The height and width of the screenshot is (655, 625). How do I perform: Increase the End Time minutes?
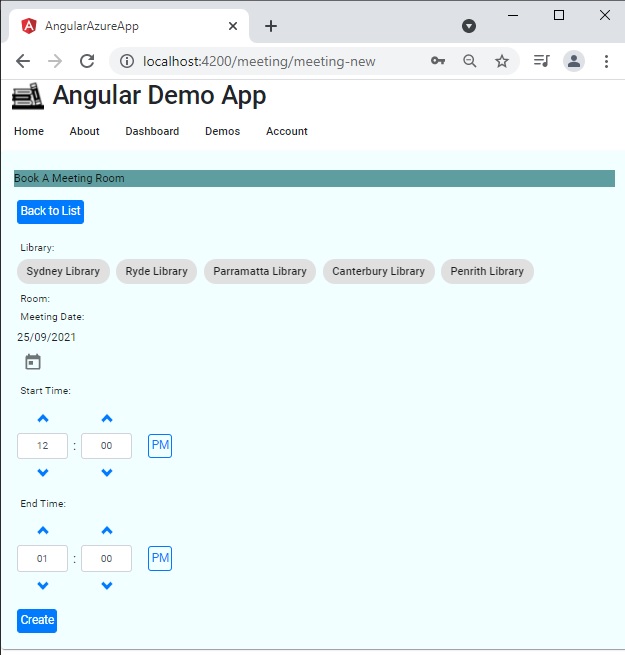[x=107, y=531]
